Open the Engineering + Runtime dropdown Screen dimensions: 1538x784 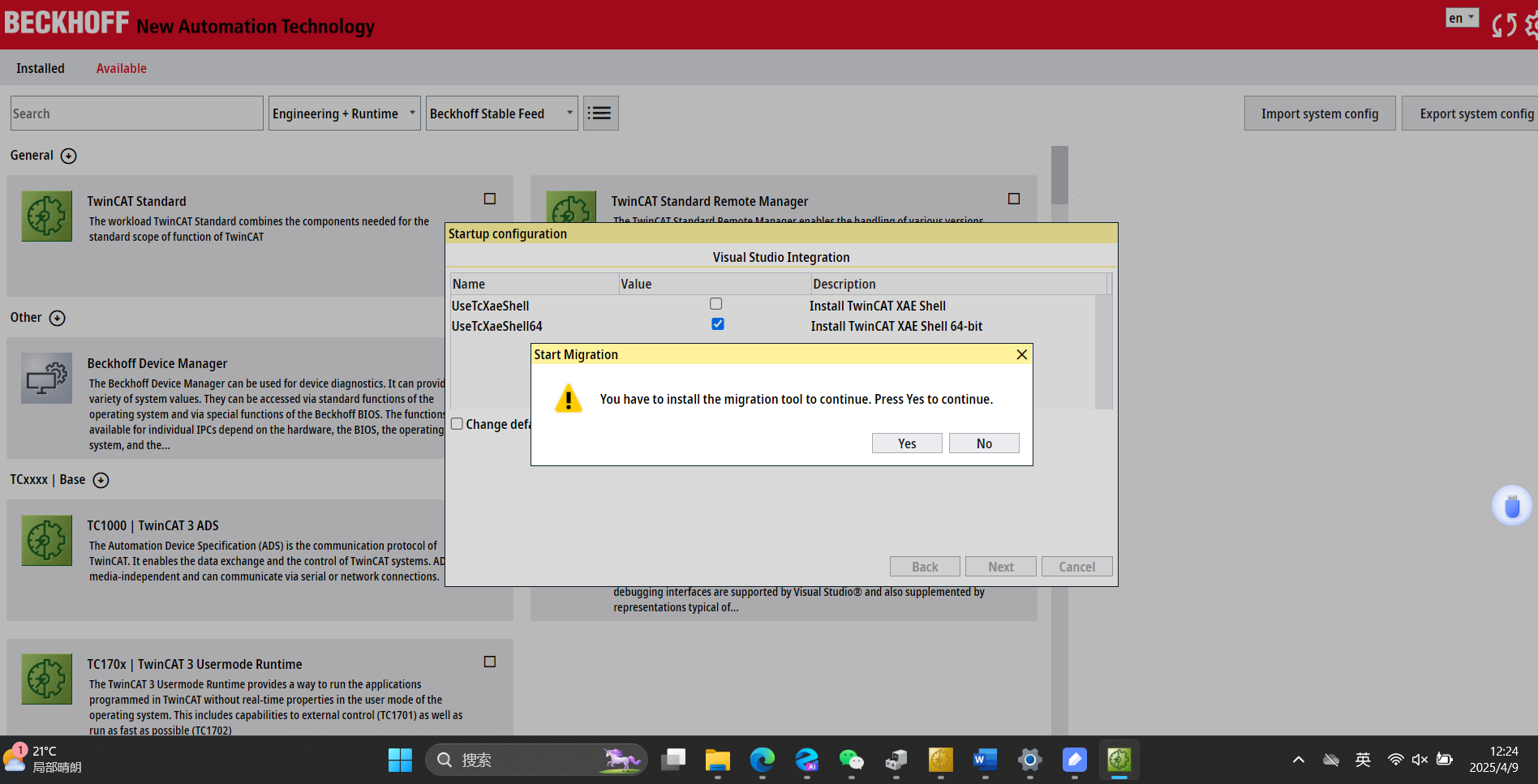[x=345, y=114]
